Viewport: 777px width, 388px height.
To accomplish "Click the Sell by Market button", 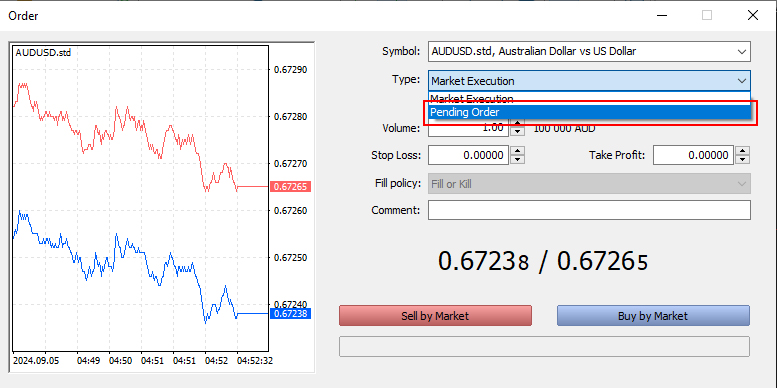I will [435, 316].
